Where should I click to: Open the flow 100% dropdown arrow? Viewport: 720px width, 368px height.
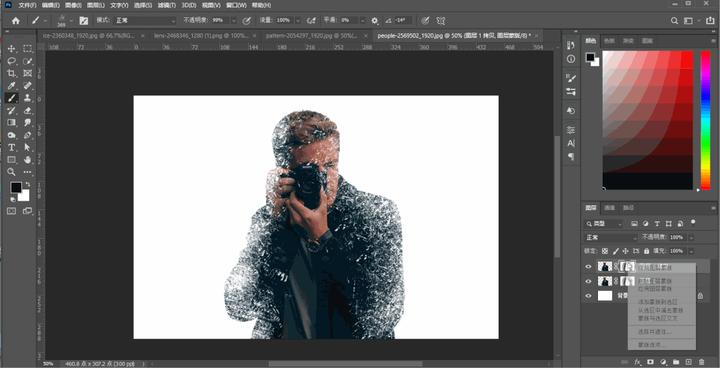coord(298,21)
